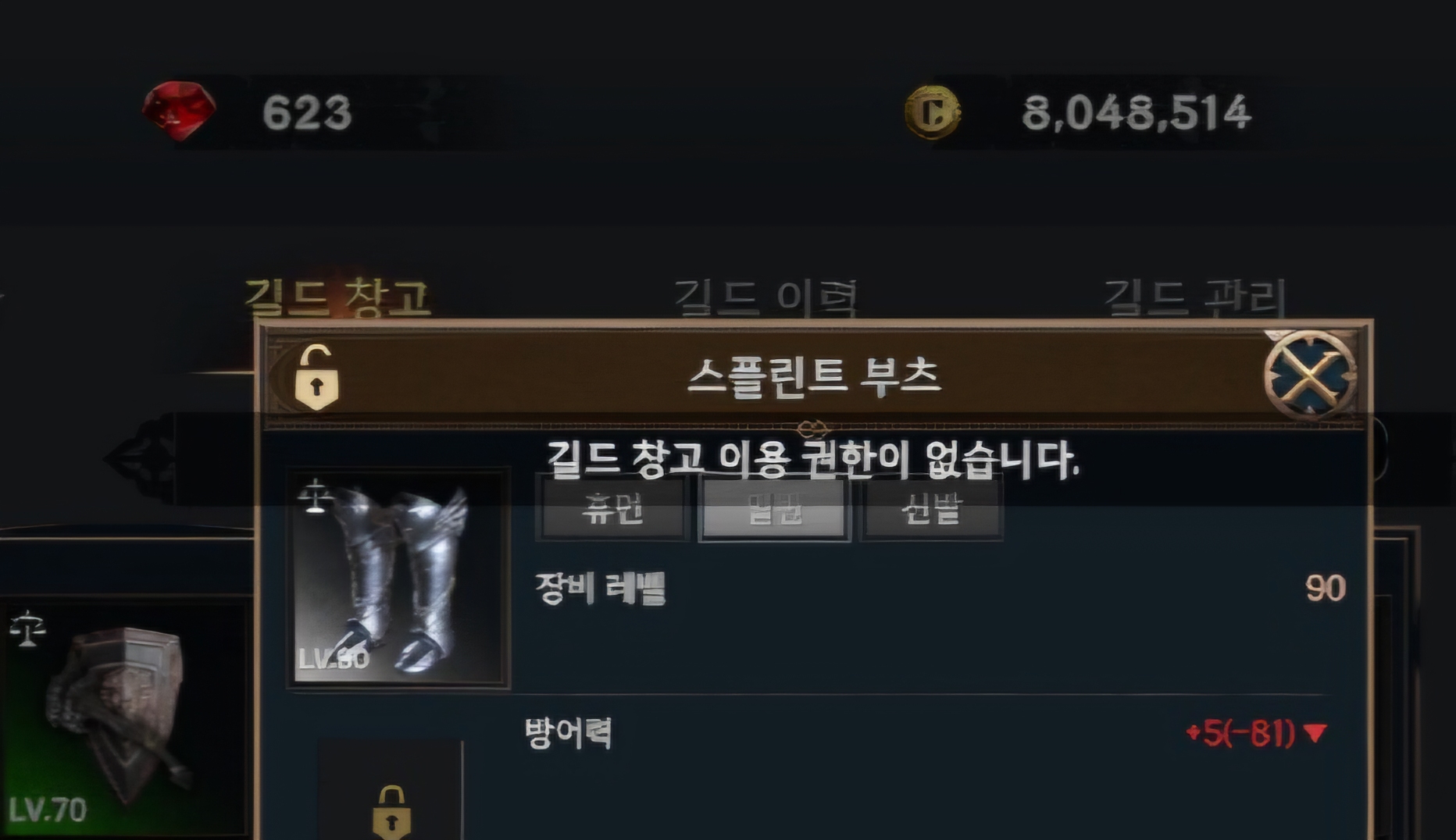This screenshot has height=840, width=1456.
Task: Expand the red 방어력 comparison arrow
Action: pyautogui.click(x=1315, y=733)
